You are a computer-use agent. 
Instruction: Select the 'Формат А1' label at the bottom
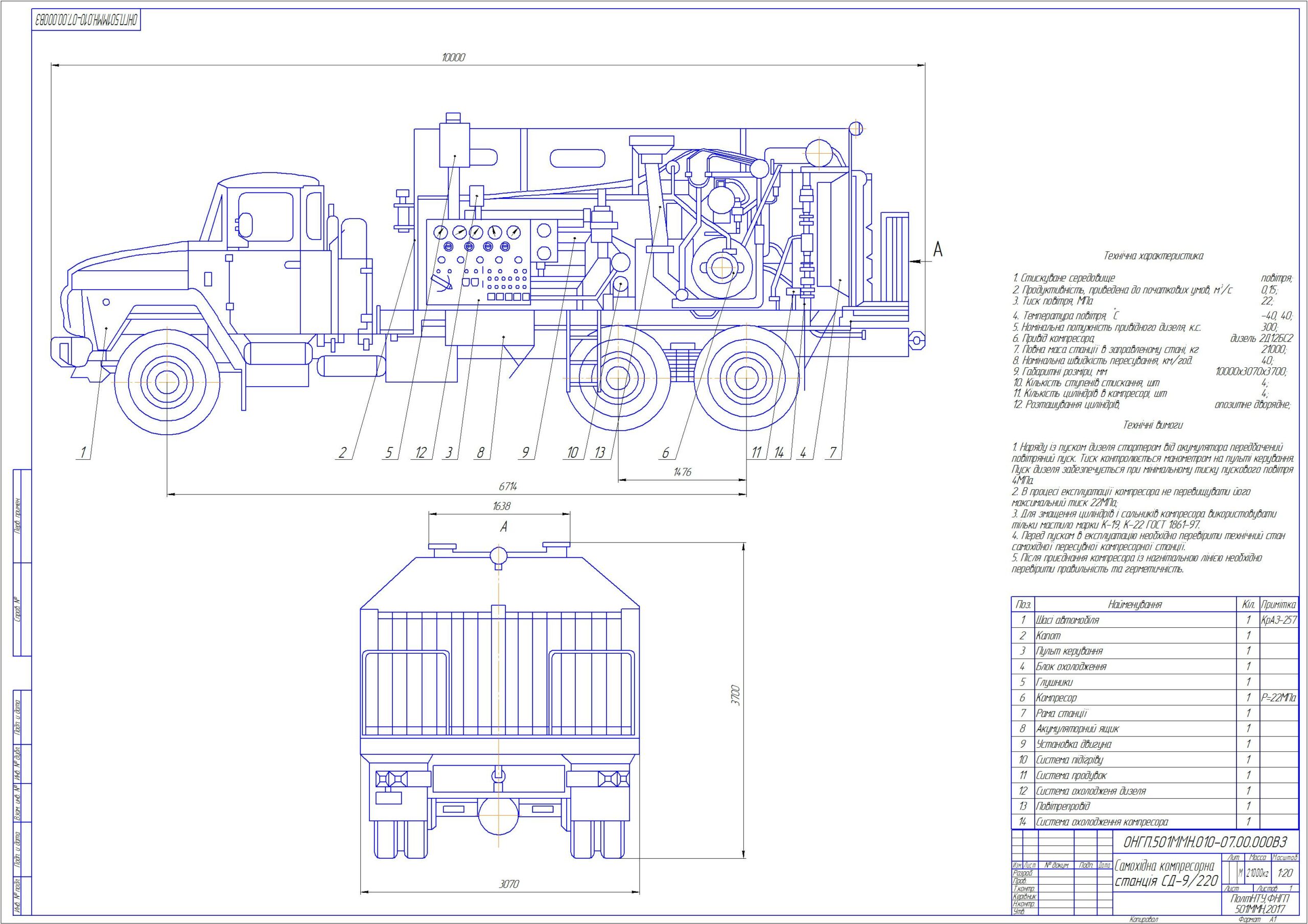point(1257,919)
